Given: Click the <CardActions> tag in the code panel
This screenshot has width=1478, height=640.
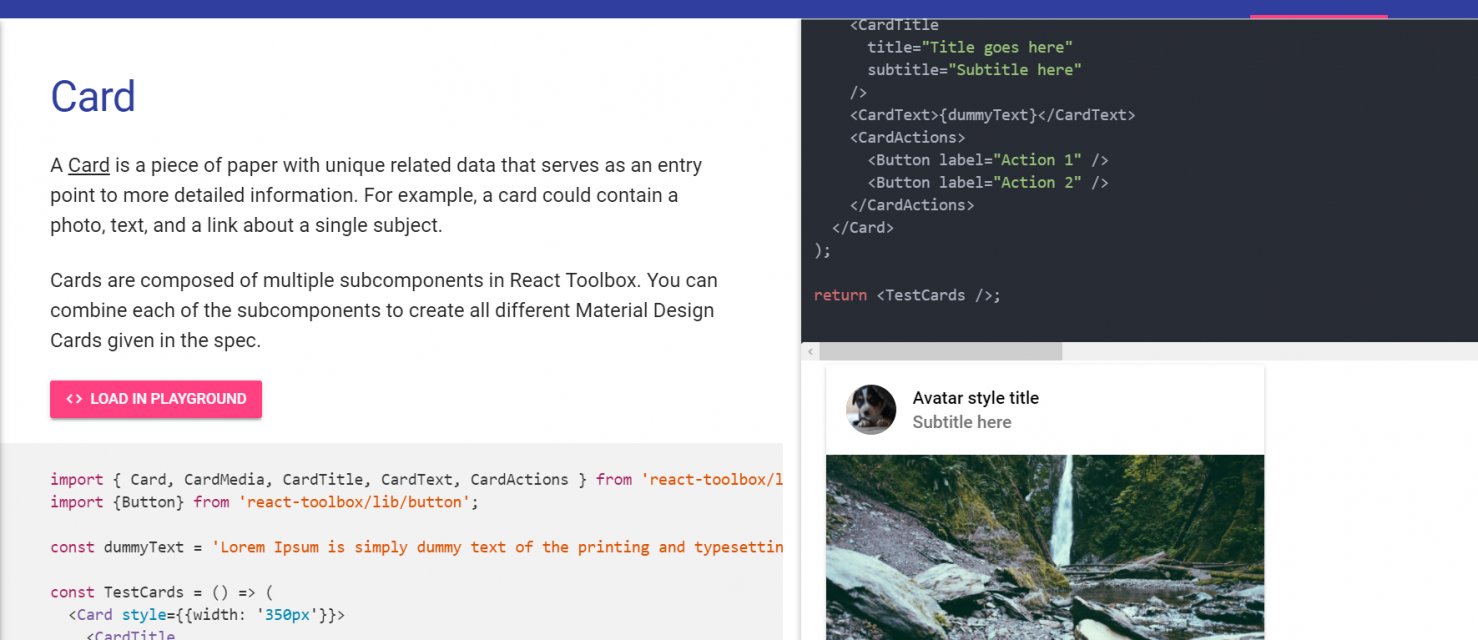Looking at the screenshot, I should 906,137.
